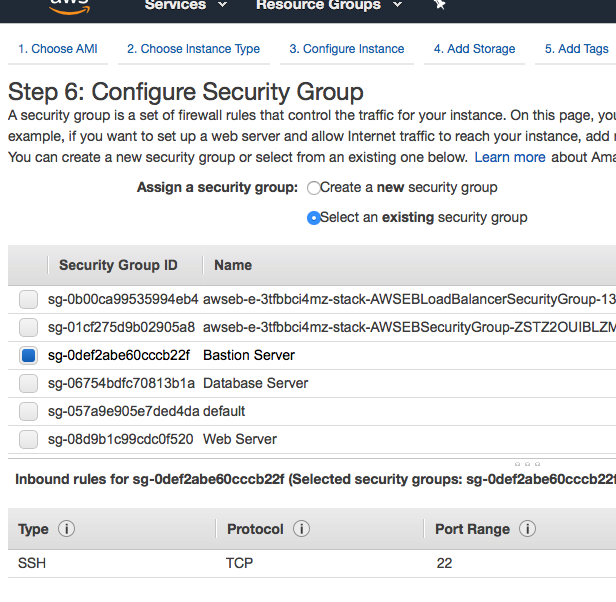Open the Learn more link
Image resolution: width=616 pixels, height=602 pixels.
click(510, 157)
